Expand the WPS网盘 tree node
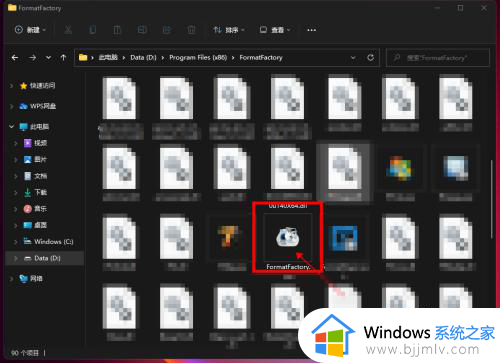The width and height of the screenshot is (500, 363). [11, 107]
